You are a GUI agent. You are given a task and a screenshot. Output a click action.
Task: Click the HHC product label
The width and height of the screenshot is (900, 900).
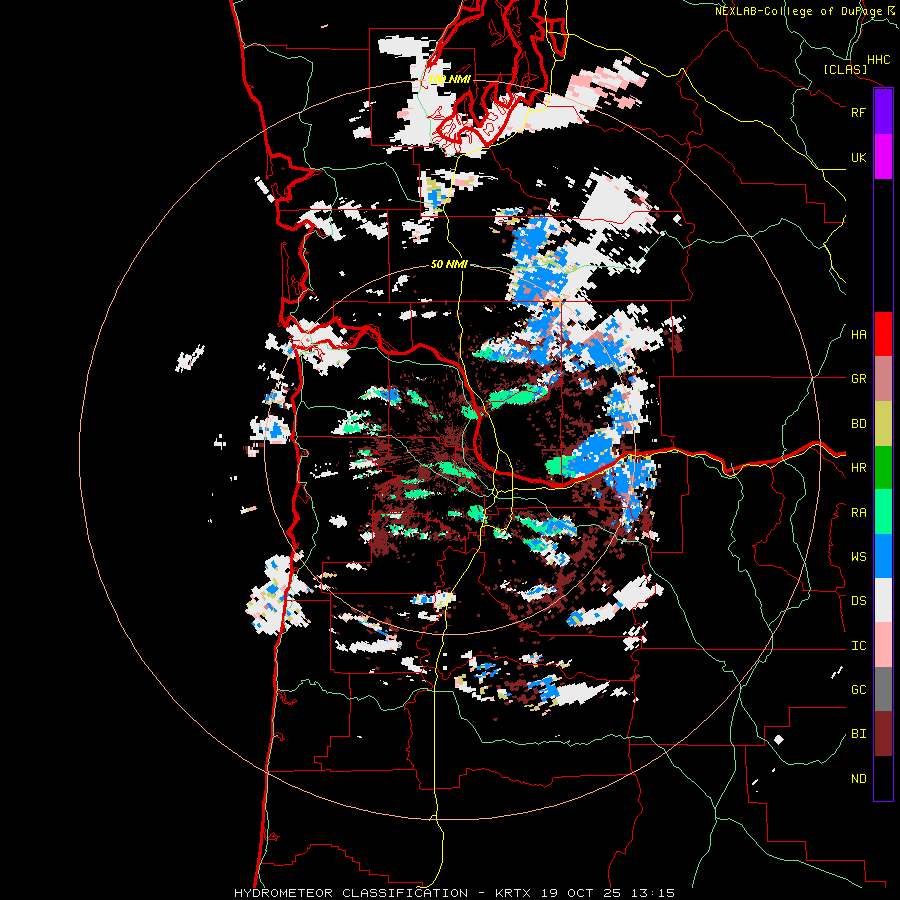[x=878, y=60]
